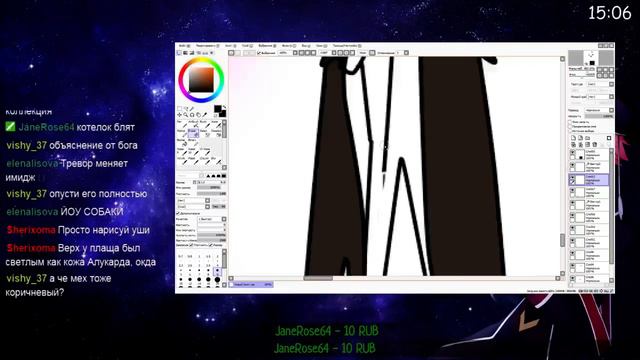Open the brush shape dropdown
The width and height of the screenshot is (640, 360).
coord(193,200)
